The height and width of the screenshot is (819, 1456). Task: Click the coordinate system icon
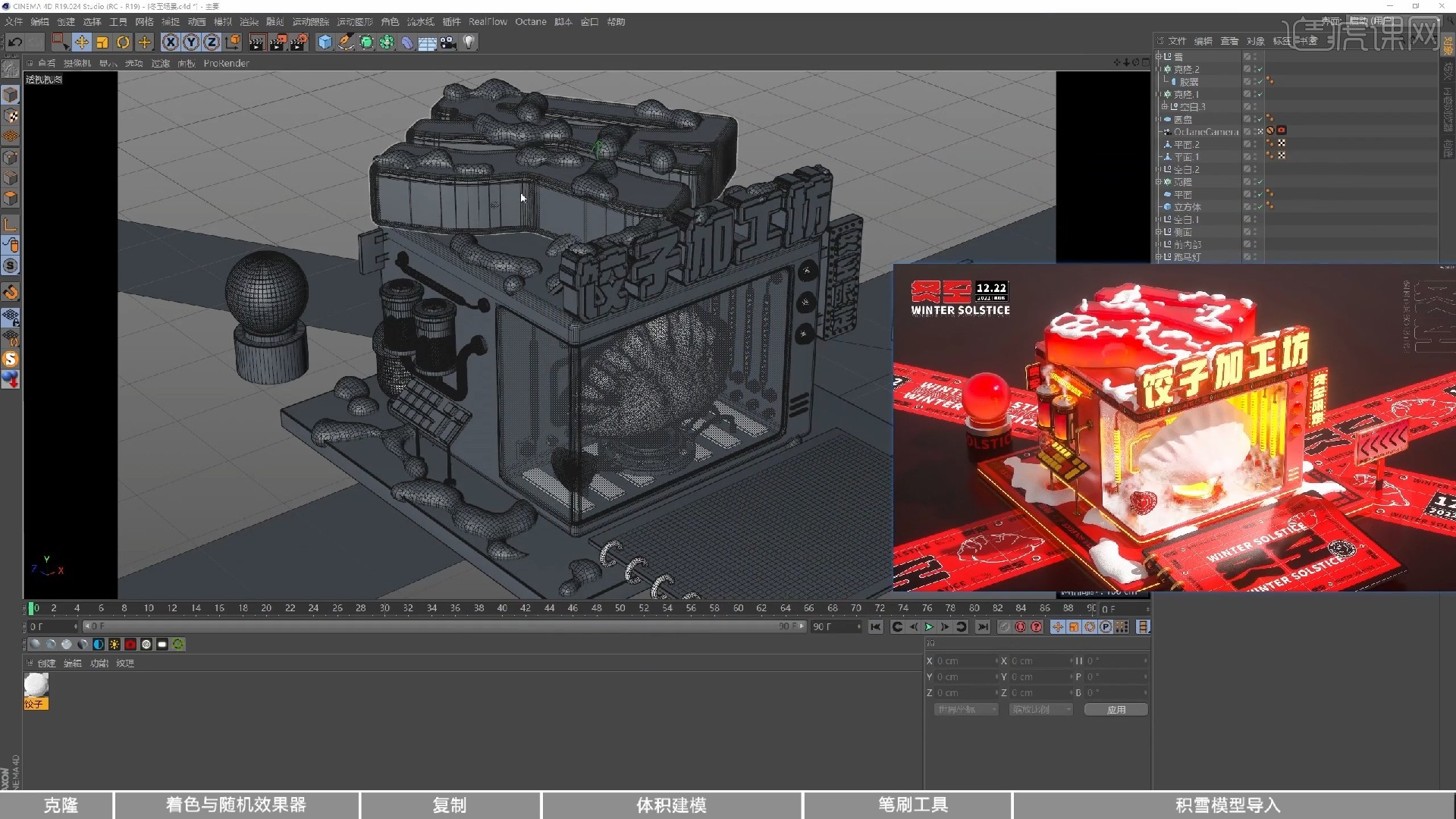[x=233, y=42]
